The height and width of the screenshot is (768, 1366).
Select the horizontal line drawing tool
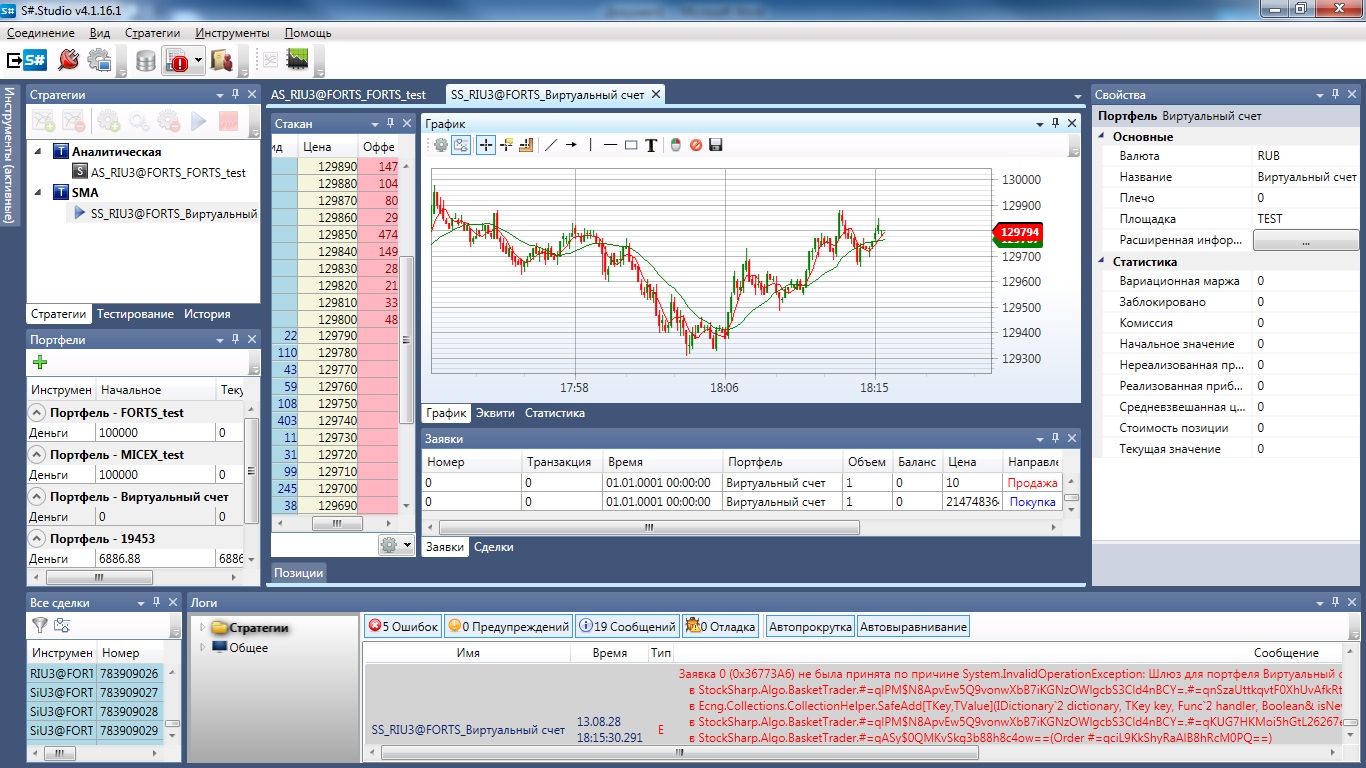611,145
